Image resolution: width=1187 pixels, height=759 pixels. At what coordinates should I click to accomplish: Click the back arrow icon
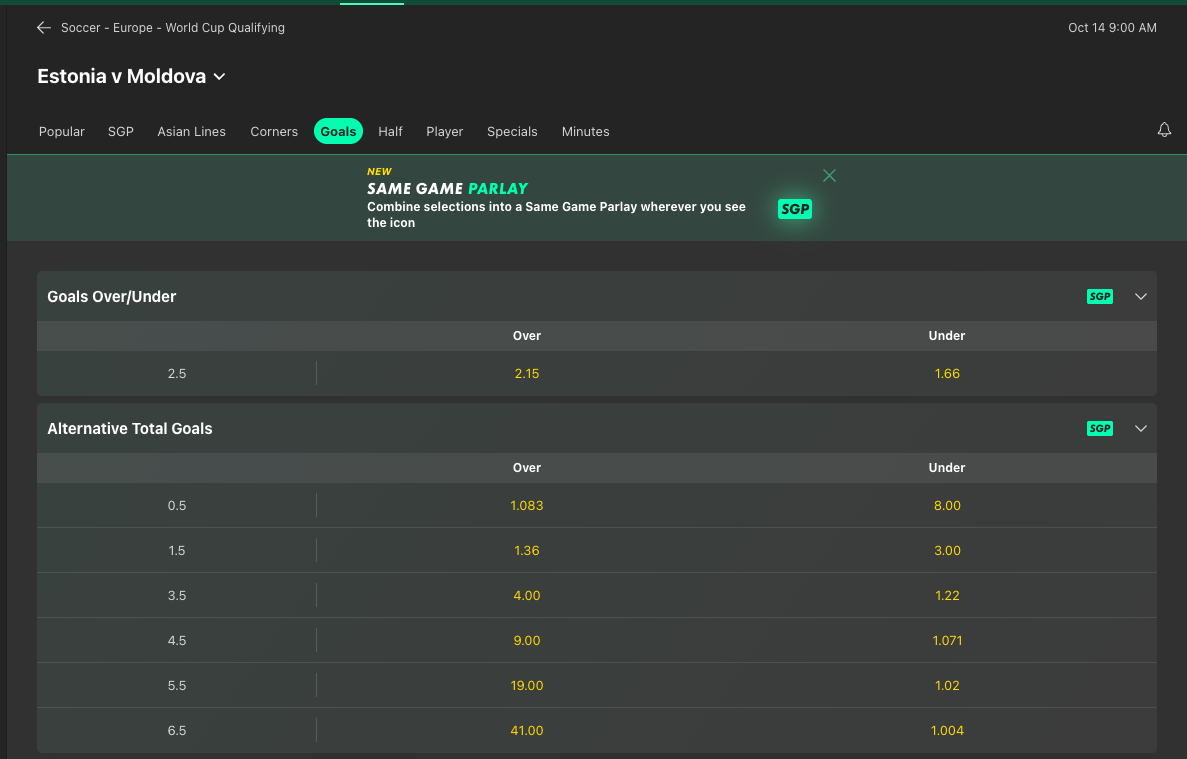coord(44,28)
